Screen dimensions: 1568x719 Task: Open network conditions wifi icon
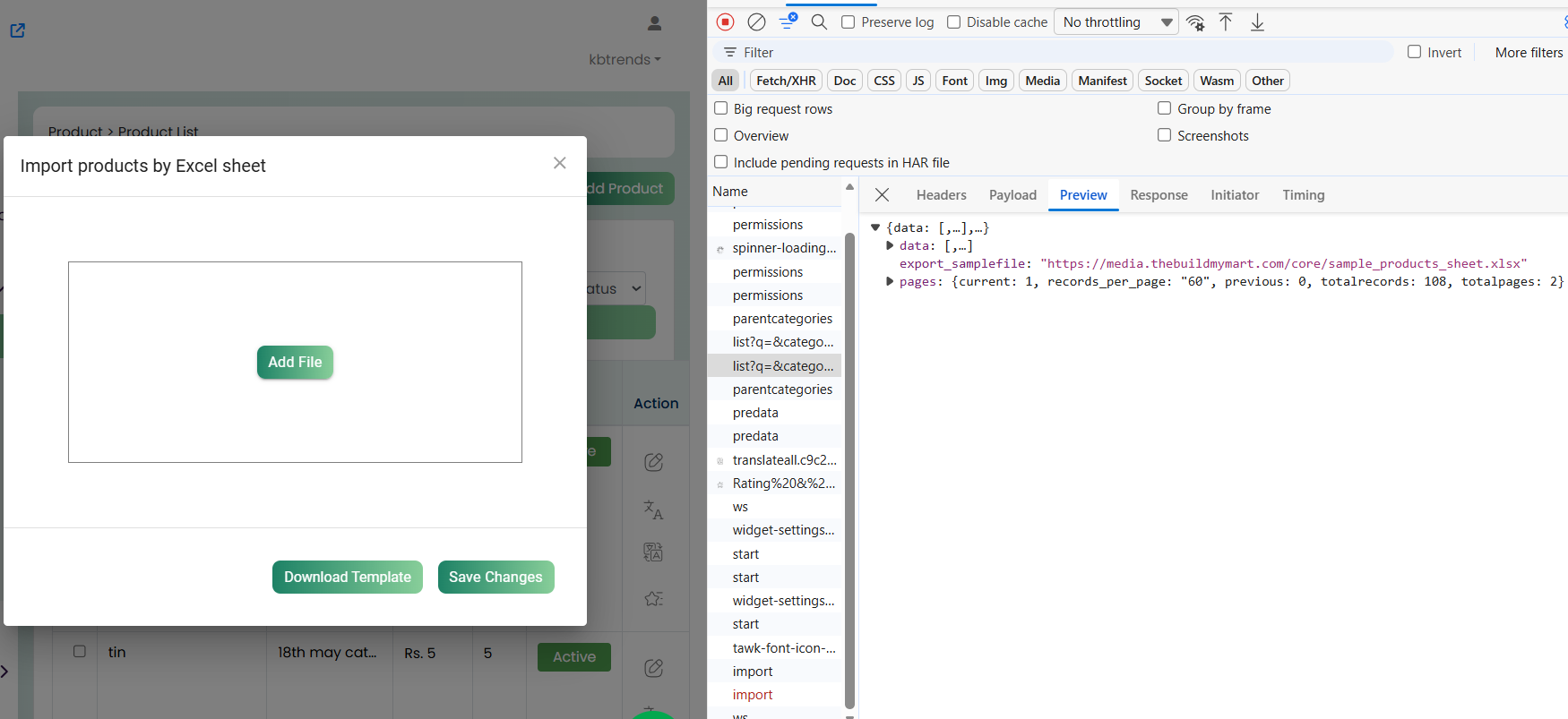coord(1195,22)
